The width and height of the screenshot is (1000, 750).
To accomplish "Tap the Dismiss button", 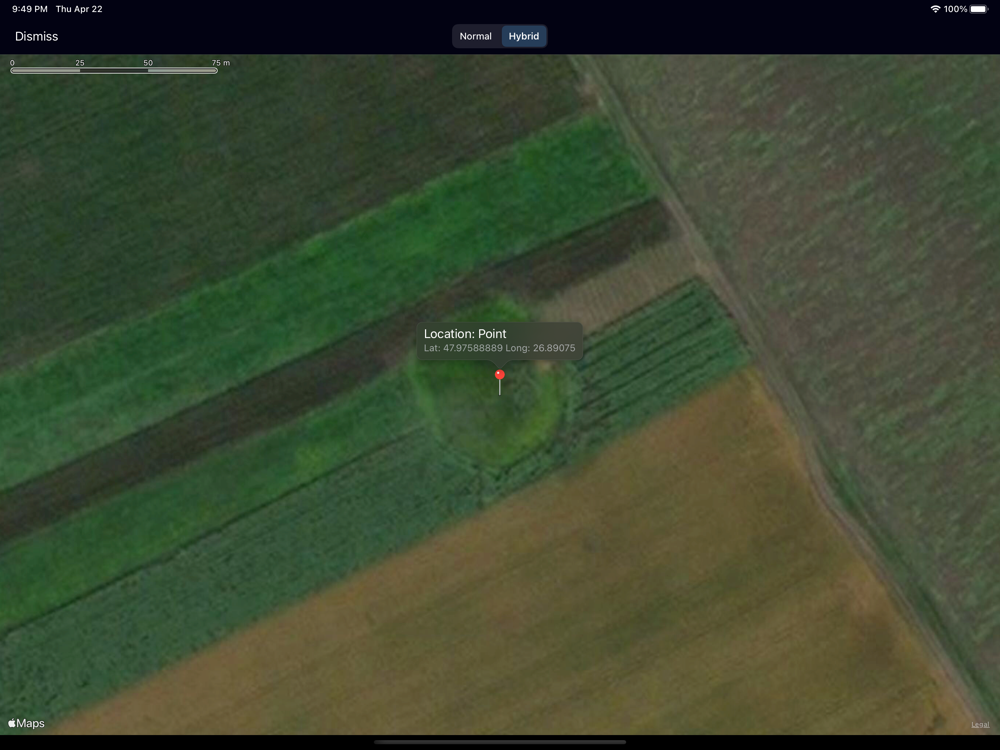I will [36, 36].
